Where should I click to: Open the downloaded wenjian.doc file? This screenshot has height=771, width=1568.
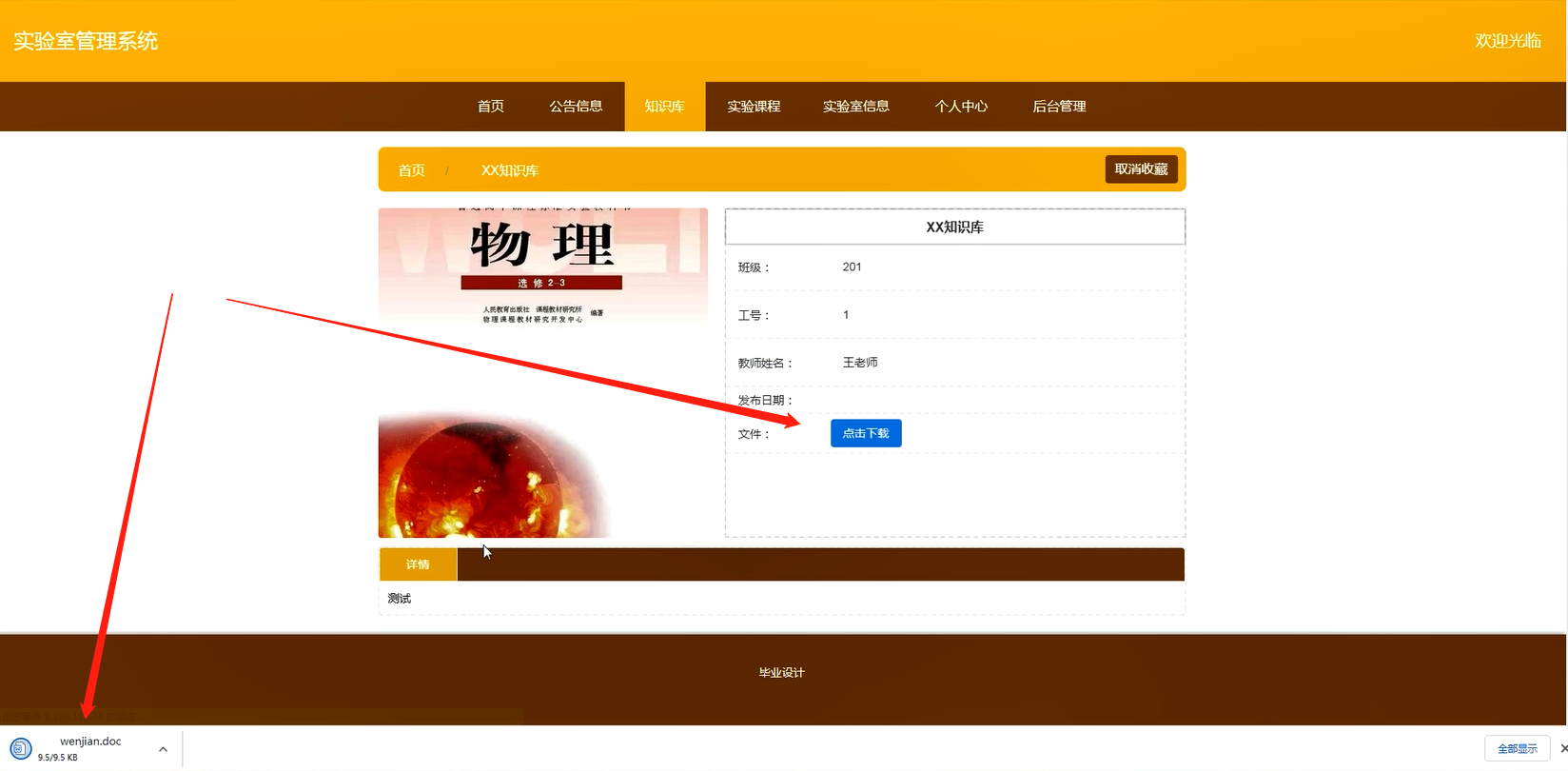pos(90,741)
